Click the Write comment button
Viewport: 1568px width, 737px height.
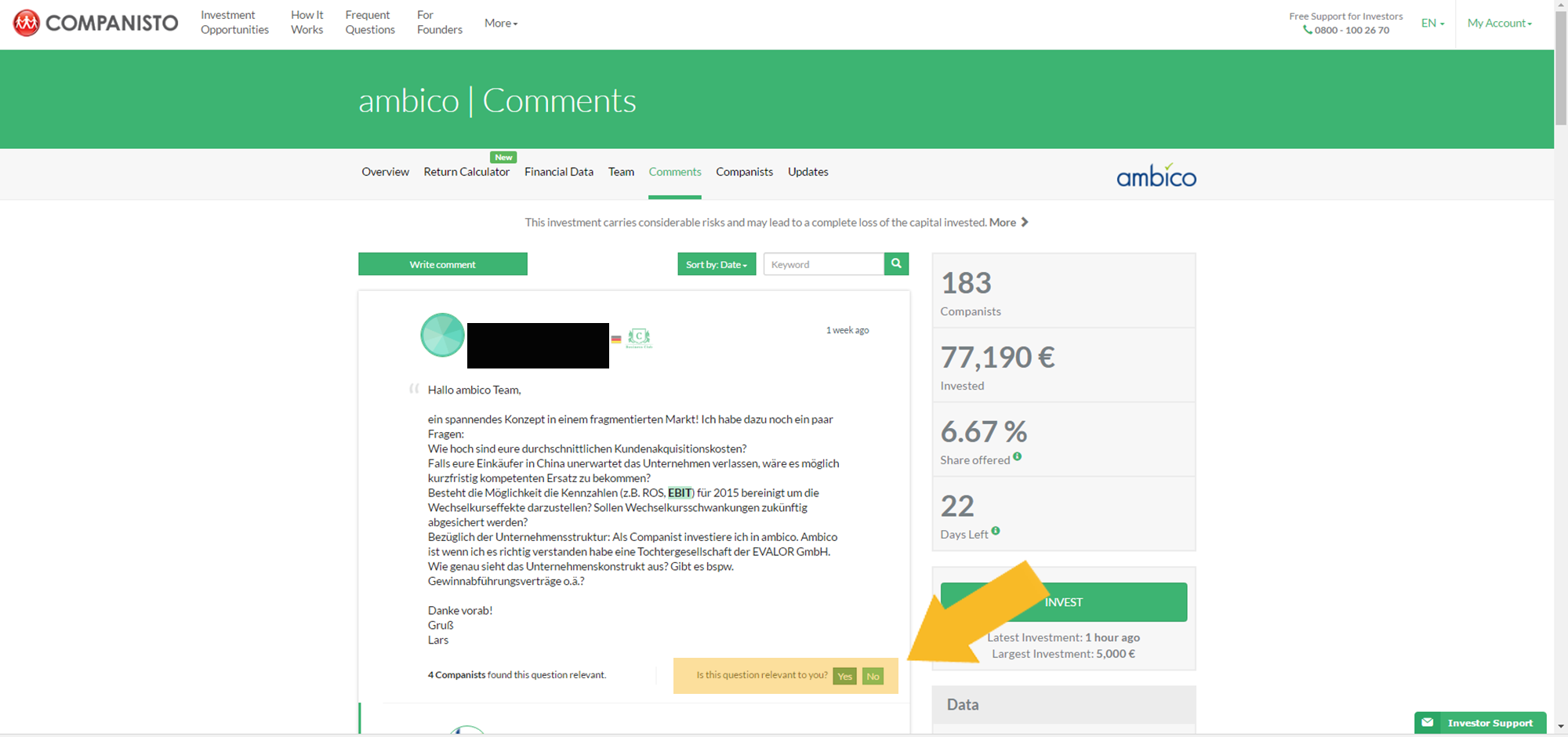pyautogui.click(x=443, y=264)
